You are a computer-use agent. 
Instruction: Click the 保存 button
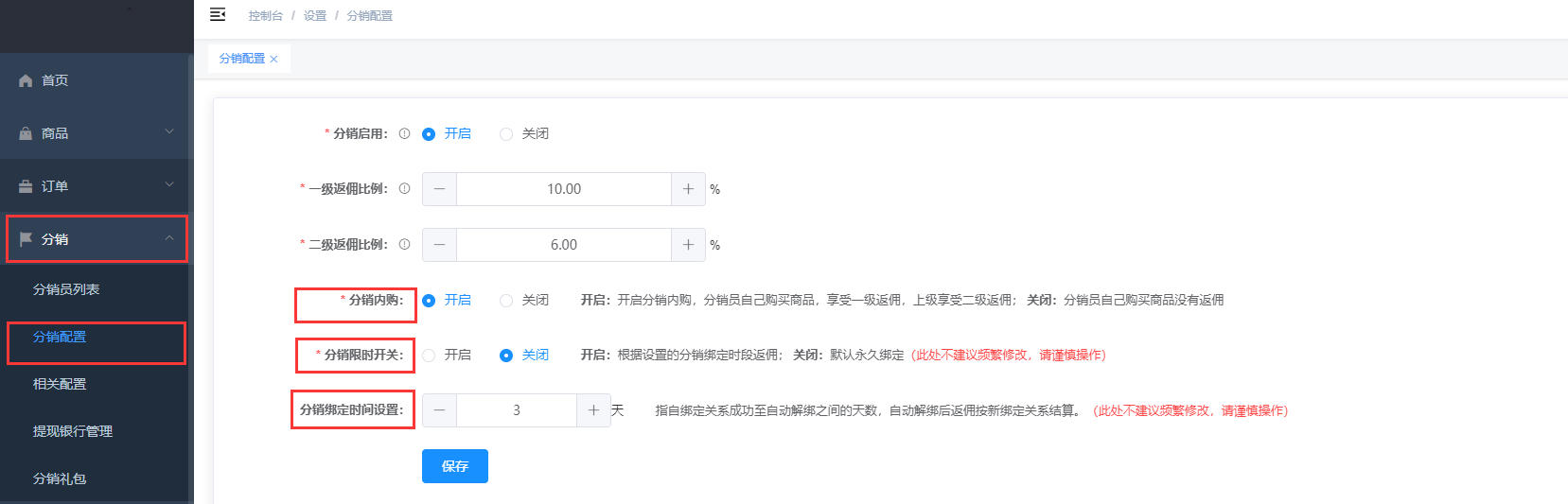(x=454, y=466)
